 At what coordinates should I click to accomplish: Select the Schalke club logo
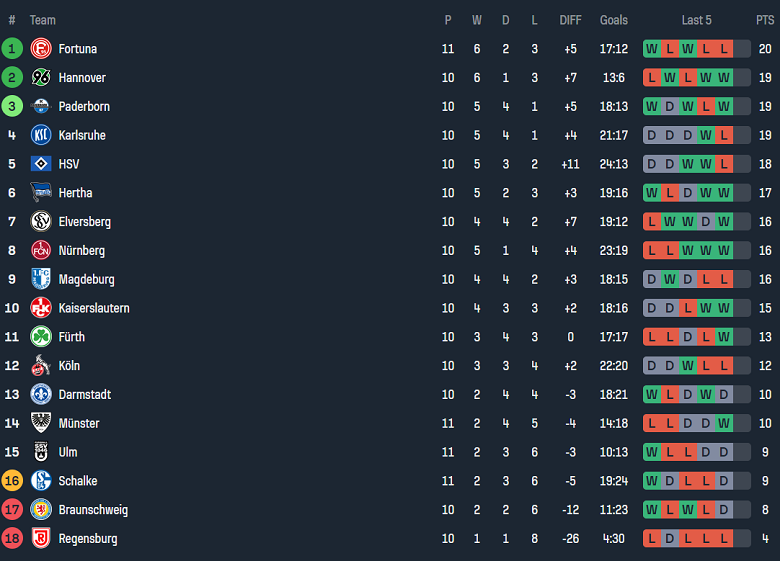[x=41, y=481]
